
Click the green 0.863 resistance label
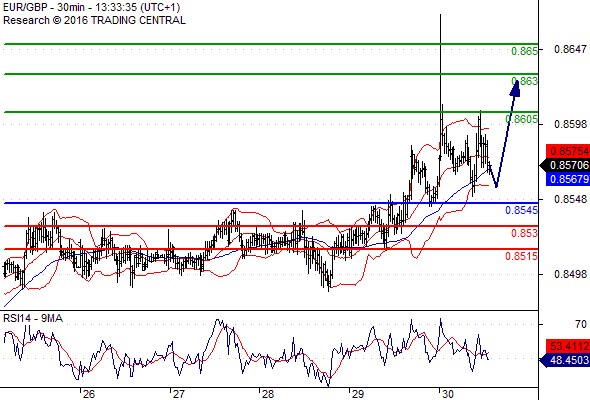point(524,81)
